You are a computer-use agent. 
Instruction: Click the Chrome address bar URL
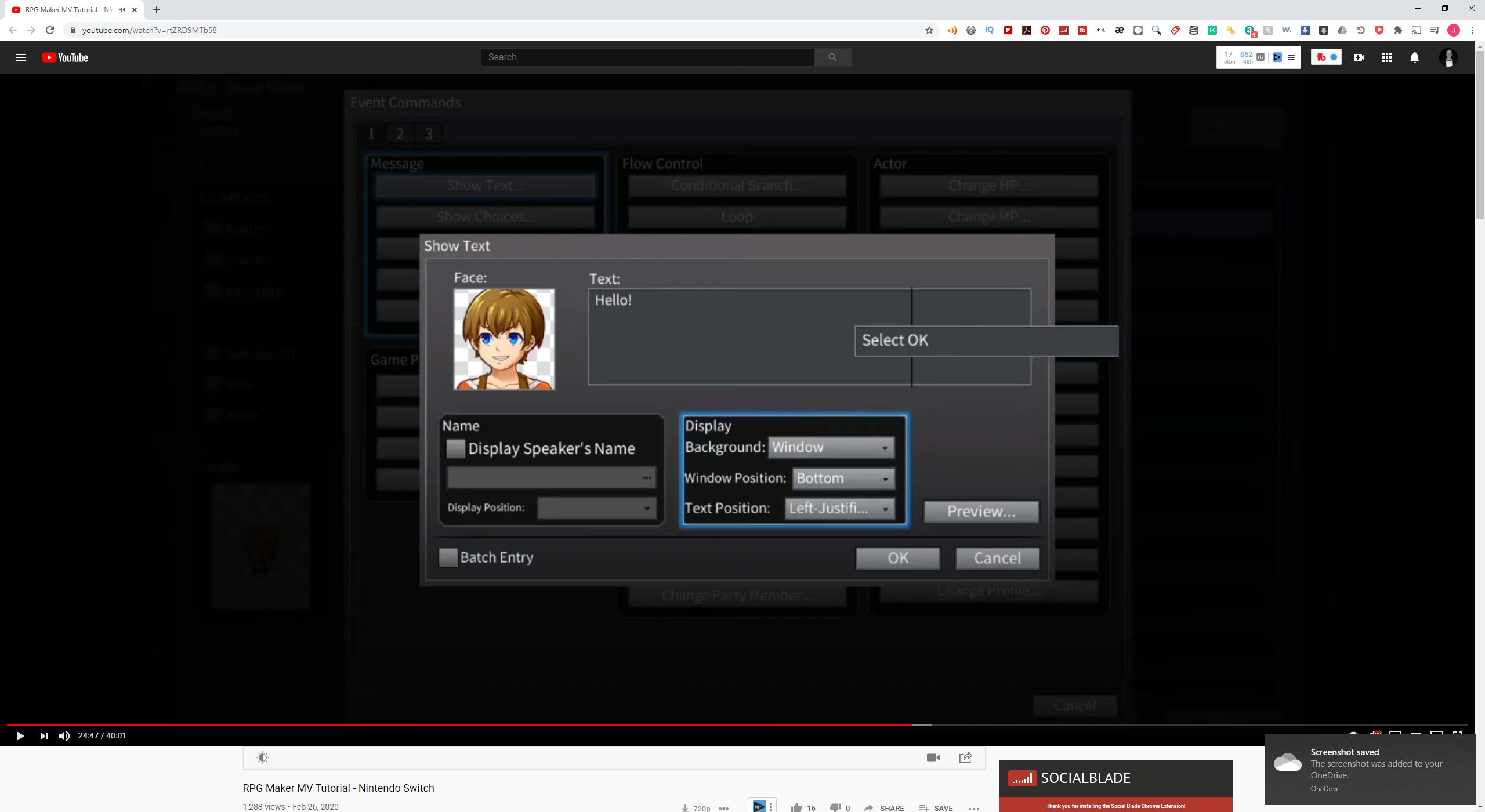150,30
